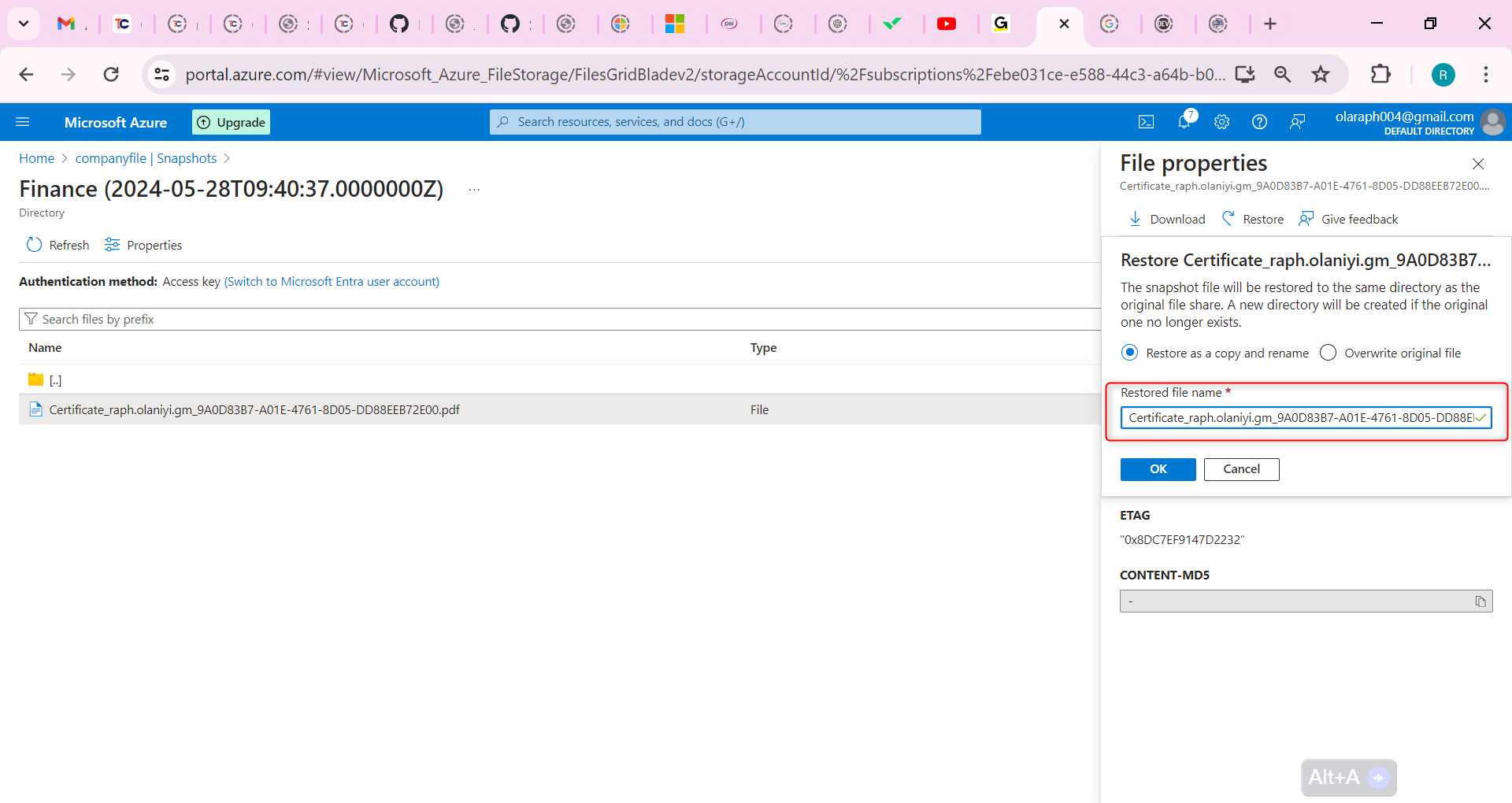This screenshot has width=1512, height=803.
Task: Open the Properties panel
Action: coord(143,245)
